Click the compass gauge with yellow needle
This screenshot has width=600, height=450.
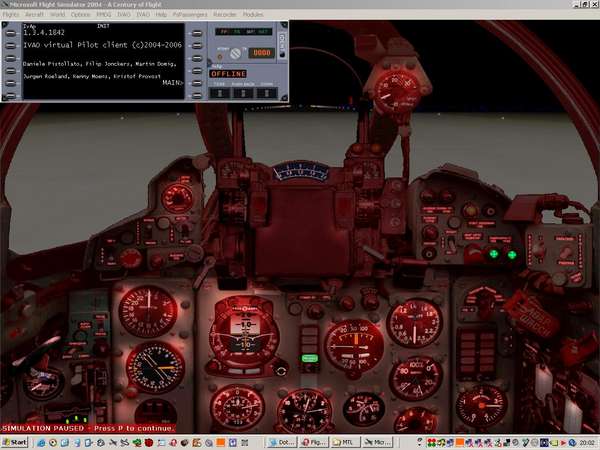click(x=155, y=368)
